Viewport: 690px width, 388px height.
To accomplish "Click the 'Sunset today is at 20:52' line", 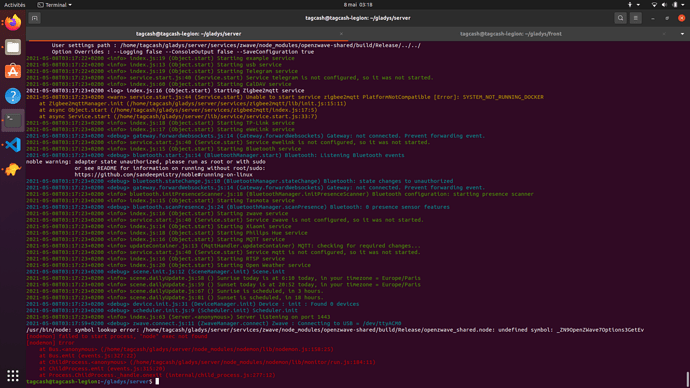I will pyautogui.click(x=223, y=285).
